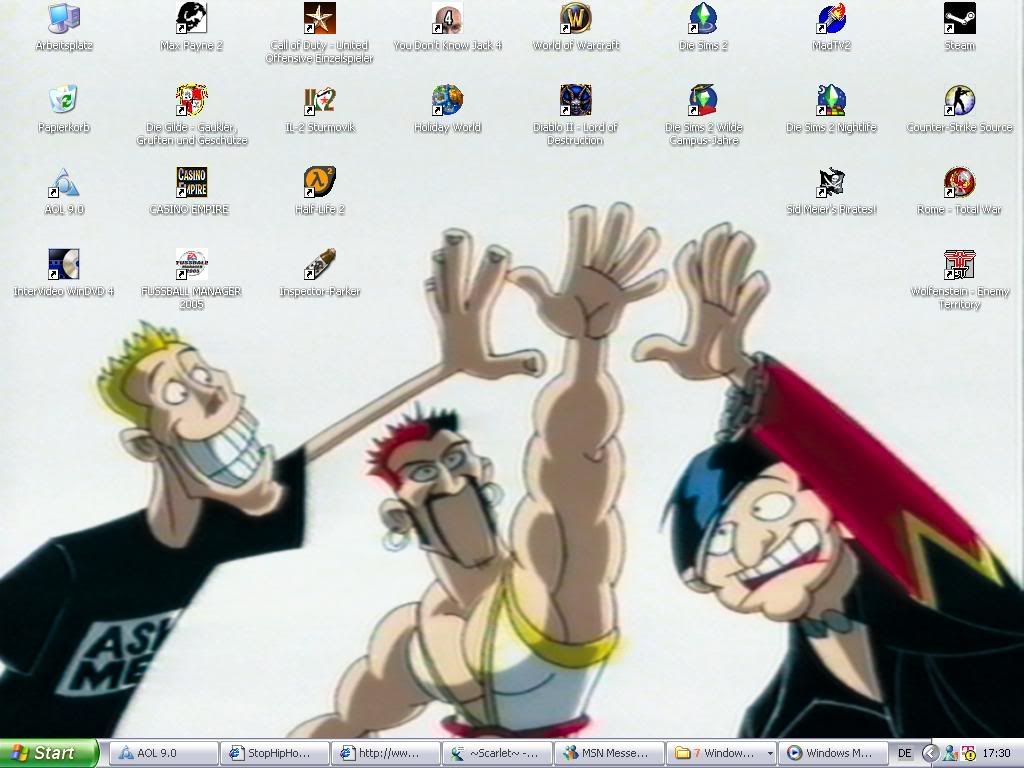Open MSN Messenger taskbar button
The height and width of the screenshot is (768, 1024).
(x=607, y=753)
